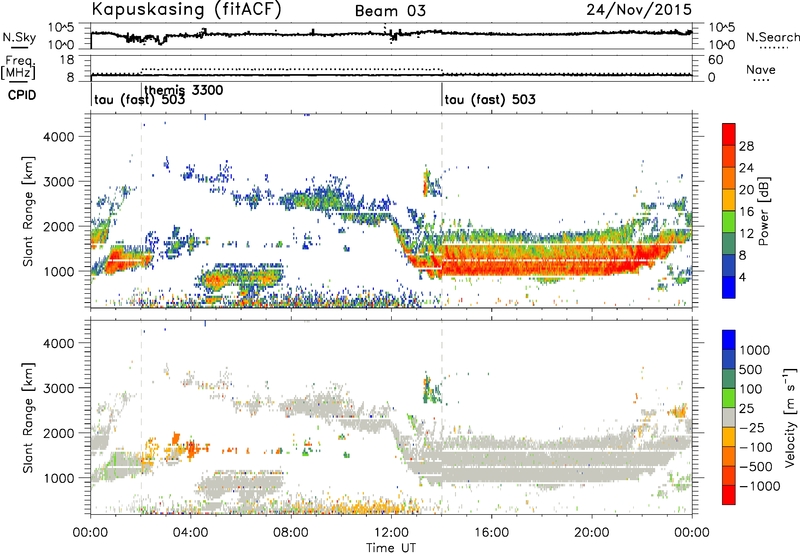This screenshot has height=554, width=800.
Task: Click the orange negative-velocity patch near 04:00 in the velocity panel
Action: tap(191, 449)
